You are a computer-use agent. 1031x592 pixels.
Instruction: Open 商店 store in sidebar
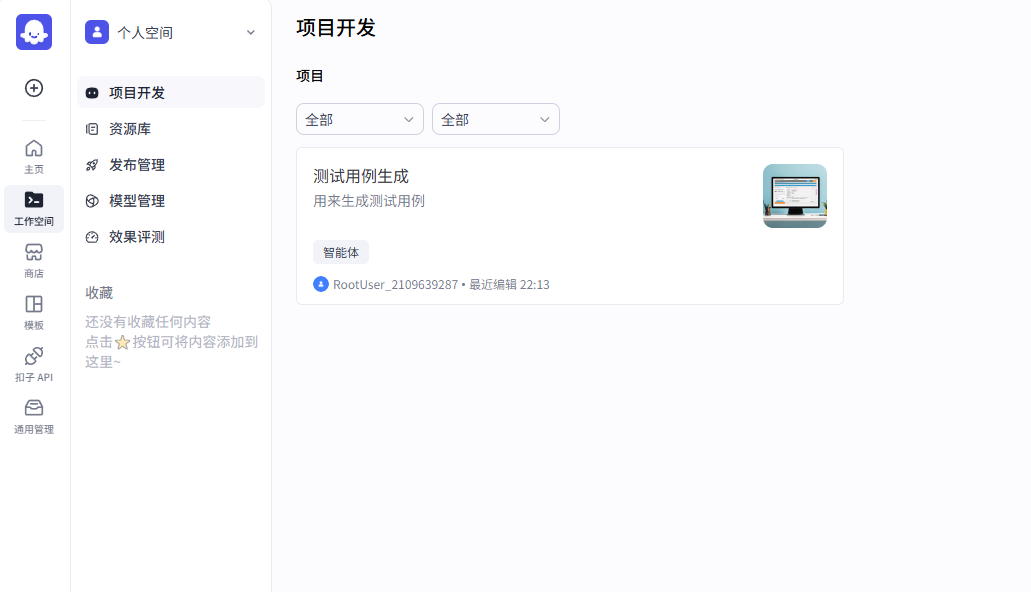pyautogui.click(x=34, y=260)
